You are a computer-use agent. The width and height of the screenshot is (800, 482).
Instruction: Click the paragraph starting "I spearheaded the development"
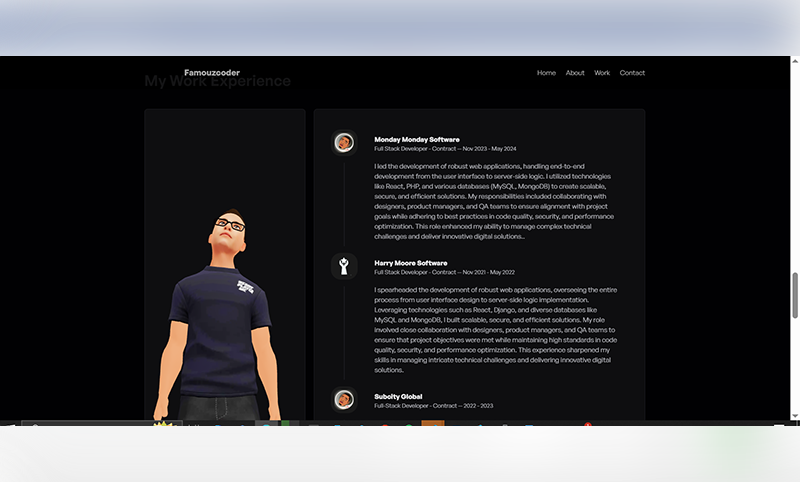(x=494, y=329)
